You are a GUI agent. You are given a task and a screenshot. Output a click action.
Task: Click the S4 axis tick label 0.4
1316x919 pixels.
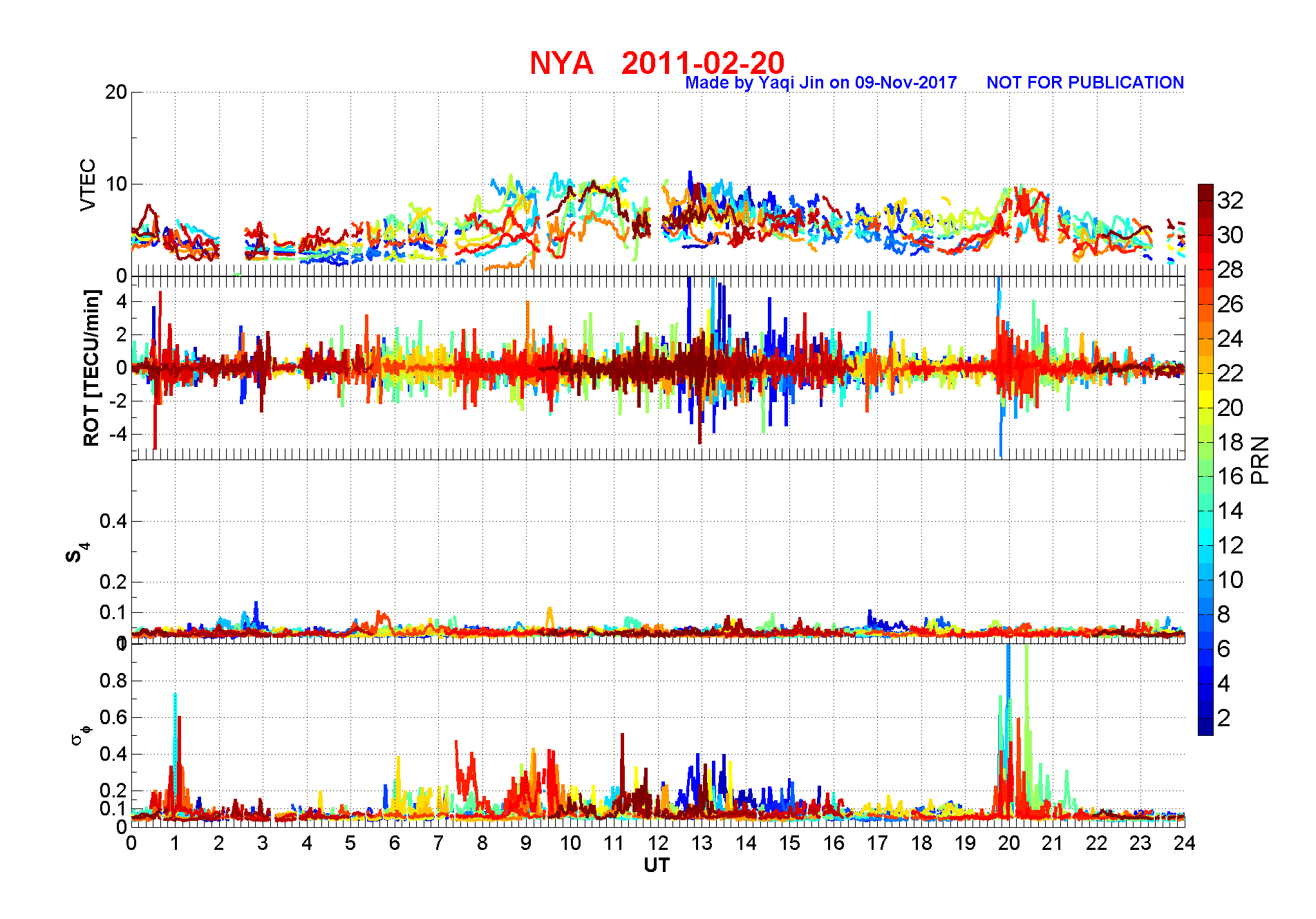click(113, 521)
